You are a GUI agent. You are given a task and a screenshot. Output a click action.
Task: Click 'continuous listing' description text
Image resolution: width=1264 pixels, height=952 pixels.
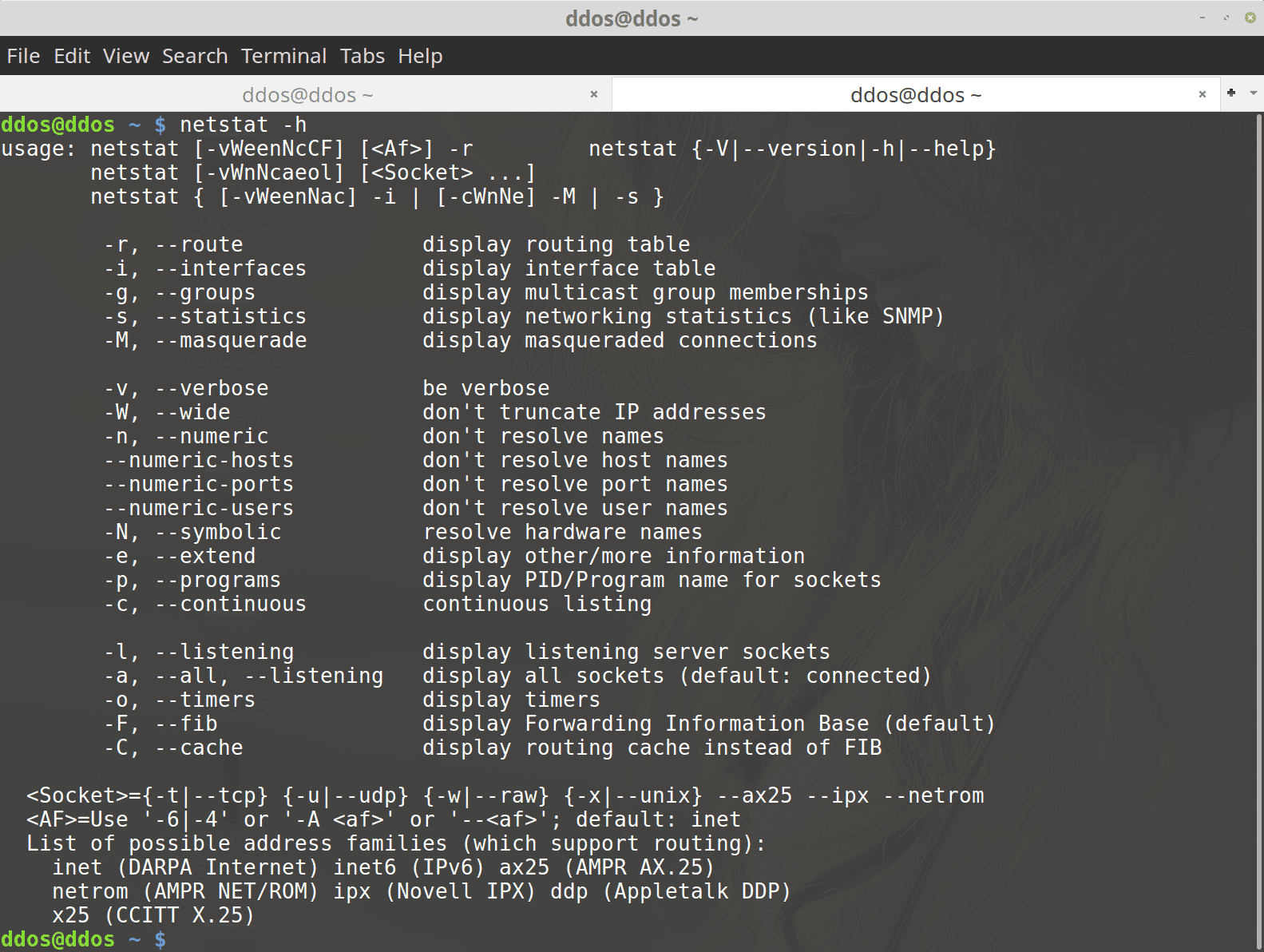[x=537, y=604]
